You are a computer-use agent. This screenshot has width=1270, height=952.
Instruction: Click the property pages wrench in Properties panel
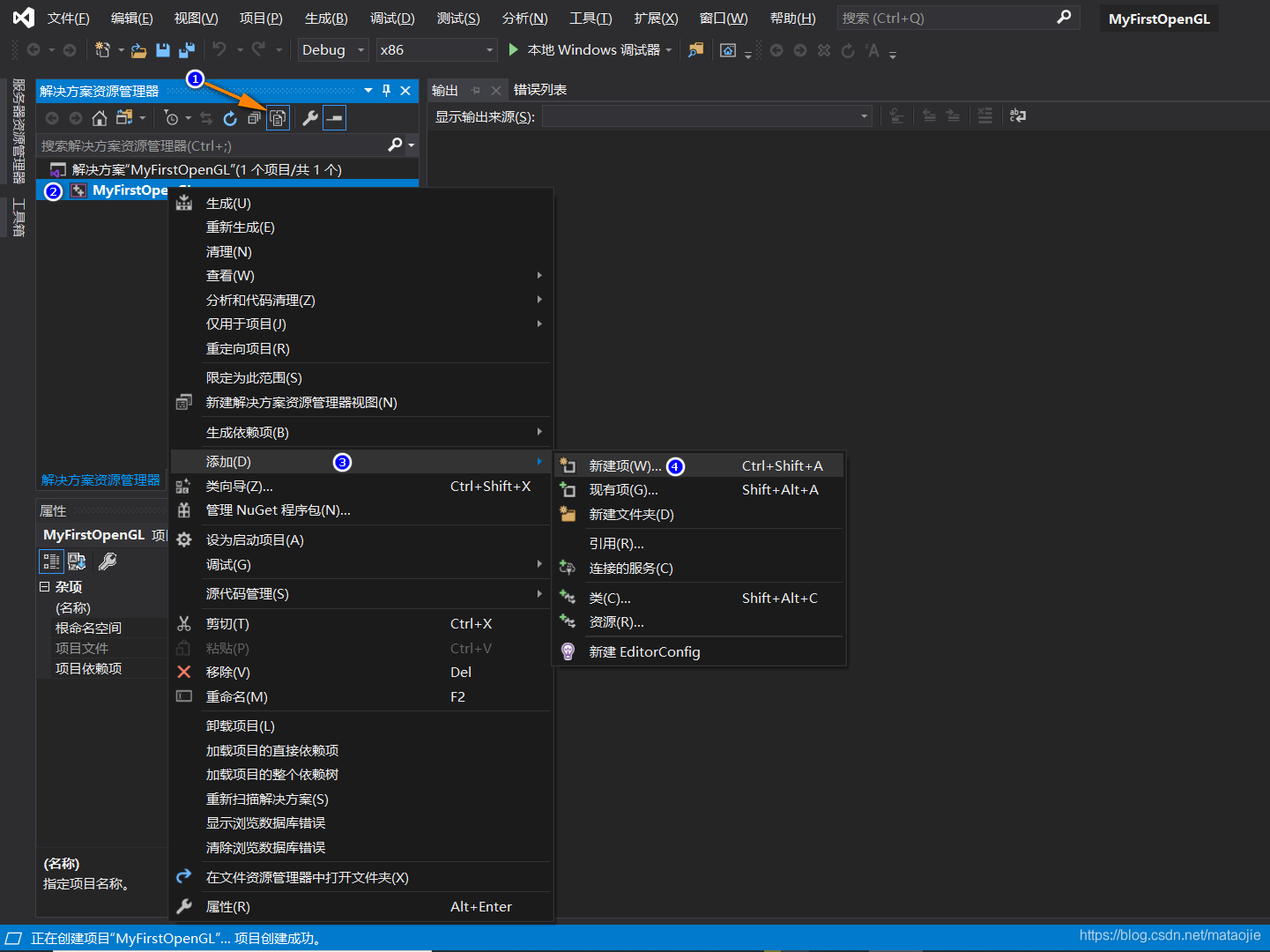pyautogui.click(x=108, y=562)
